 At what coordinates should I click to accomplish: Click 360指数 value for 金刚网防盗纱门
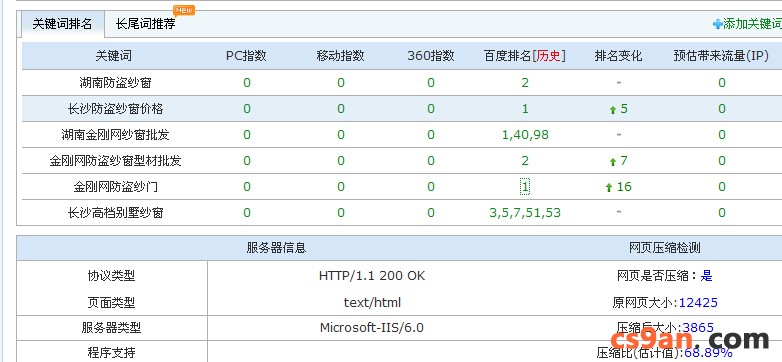pyautogui.click(x=431, y=186)
